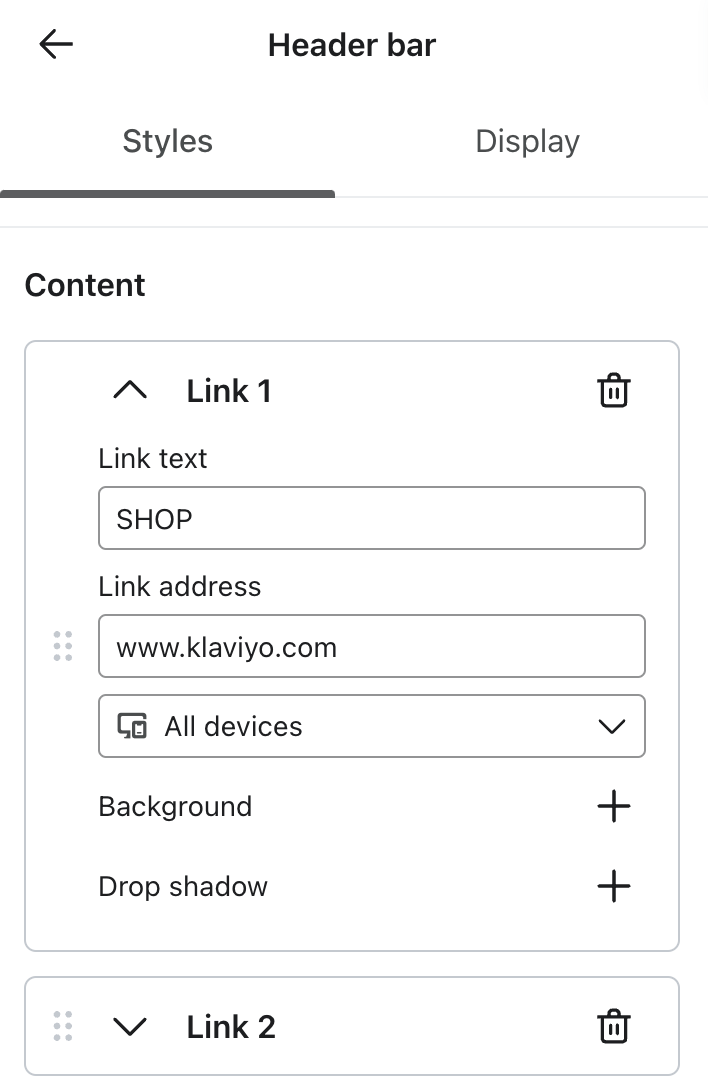Collapse the Link 1 section
The width and height of the screenshot is (708, 1092).
pos(129,390)
